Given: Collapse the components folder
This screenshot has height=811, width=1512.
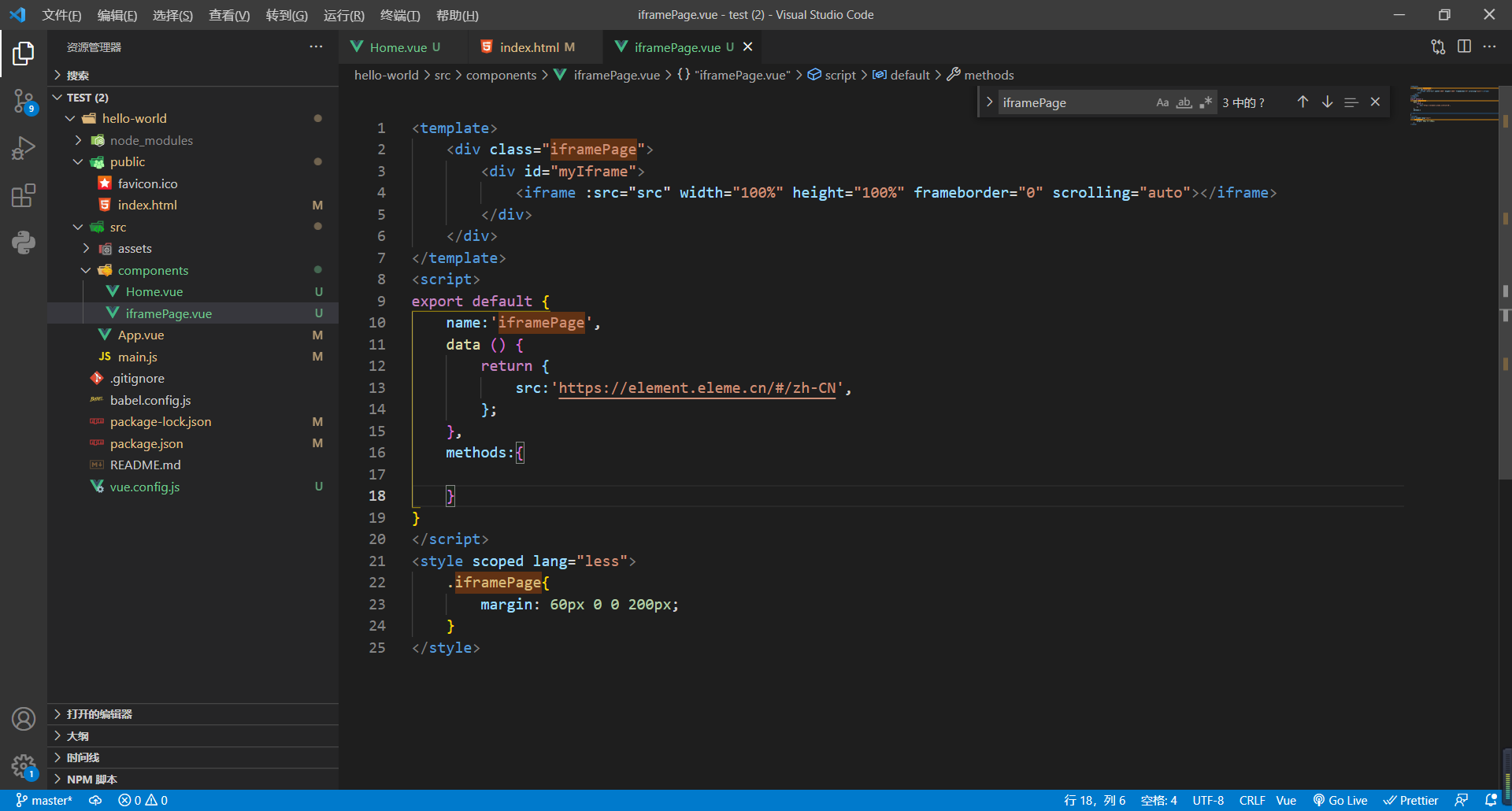Looking at the screenshot, I should pos(193,270).
